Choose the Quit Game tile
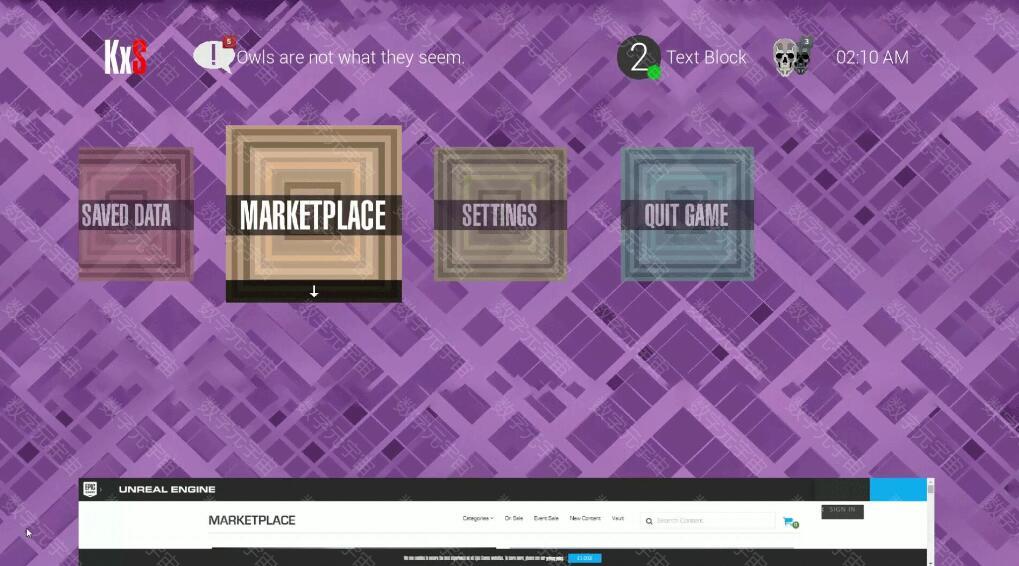This screenshot has width=1019, height=566. (688, 214)
